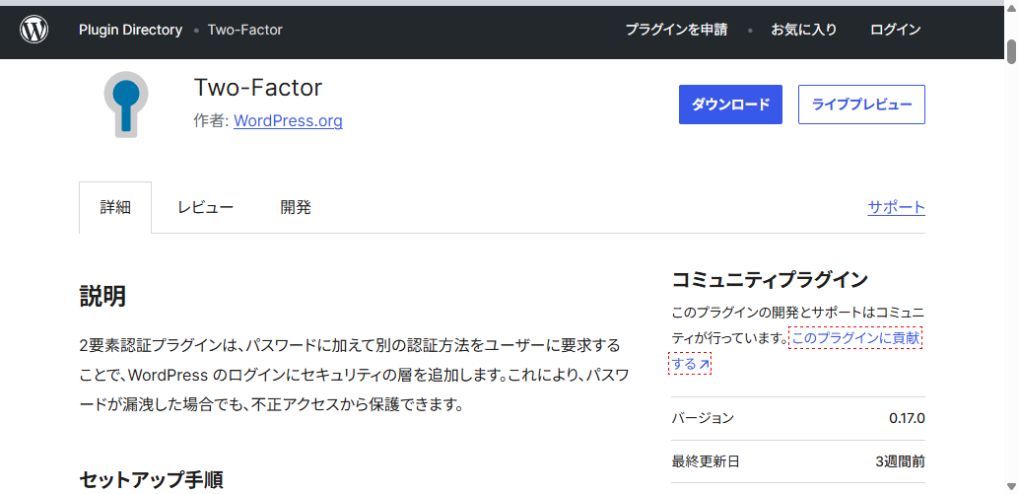This screenshot has width=1019, height=494.
Task: Click the Two-Factor plugin title
Action: pyautogui.click(x=258, y=88)
